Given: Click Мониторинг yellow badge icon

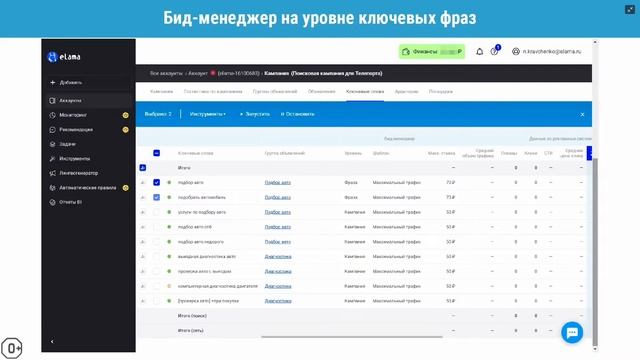Looking at the screenshot, I should click(126, 115).
